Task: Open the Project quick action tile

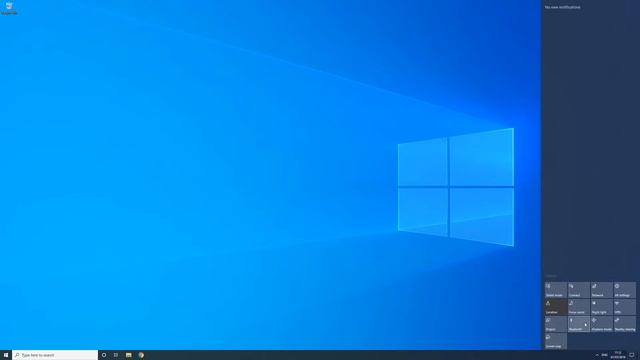Action: point(556,324)
